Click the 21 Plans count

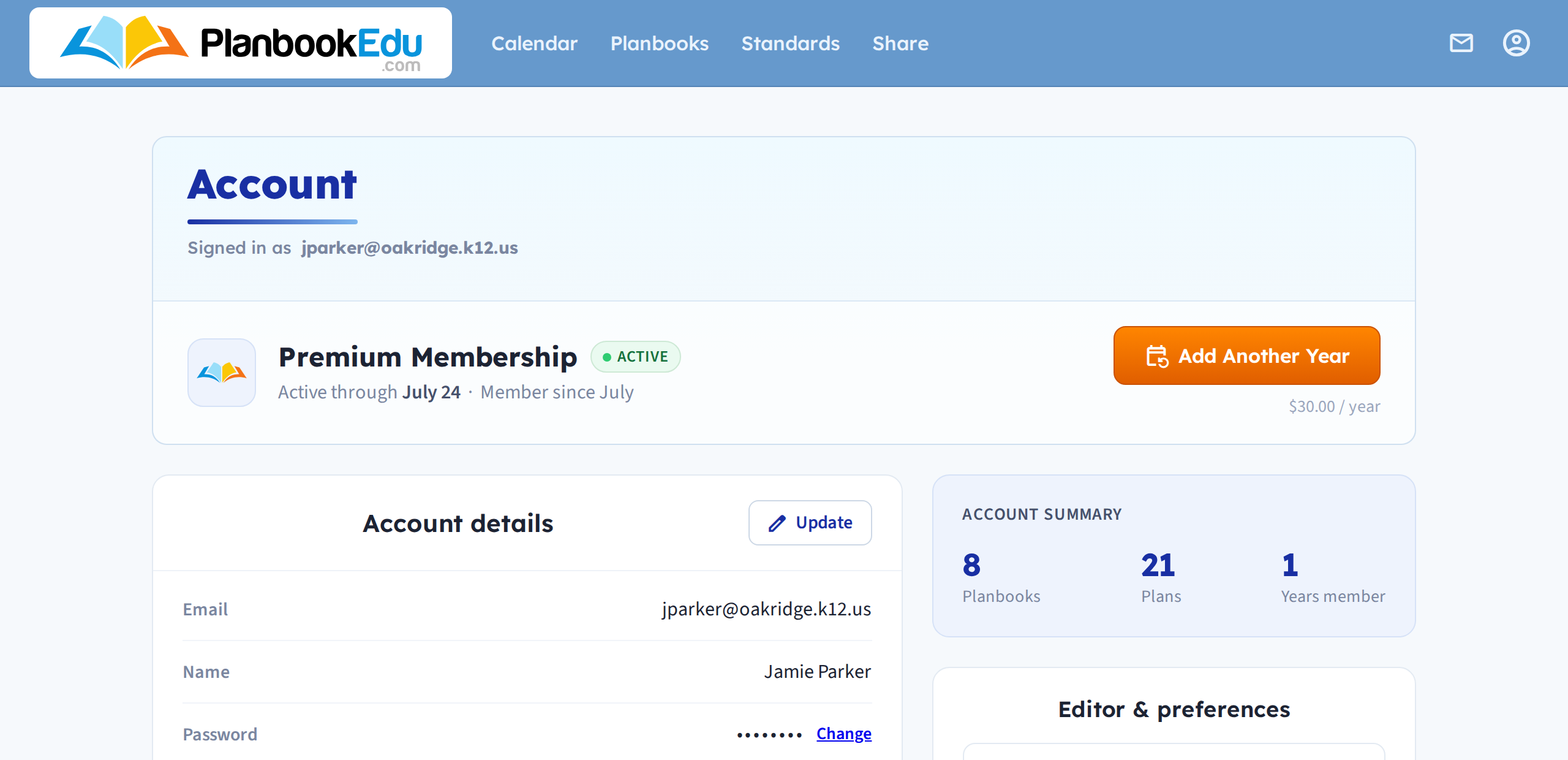pyautogui.click(x=1161, y=577)
